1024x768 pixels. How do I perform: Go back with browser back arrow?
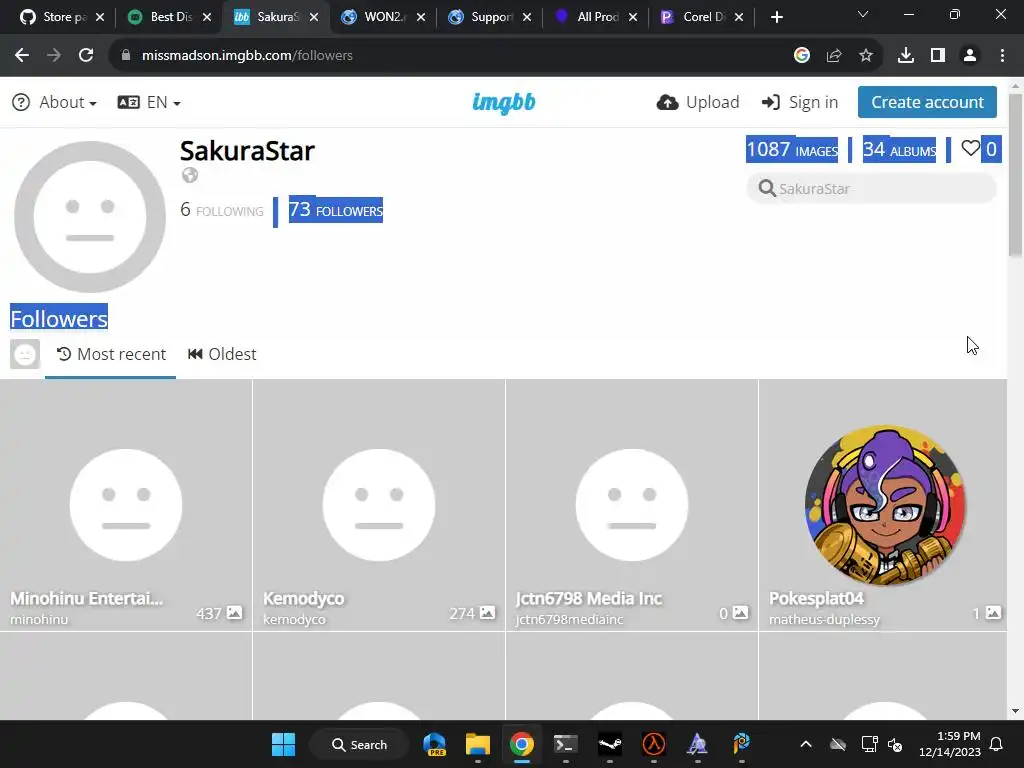[22, 56]
